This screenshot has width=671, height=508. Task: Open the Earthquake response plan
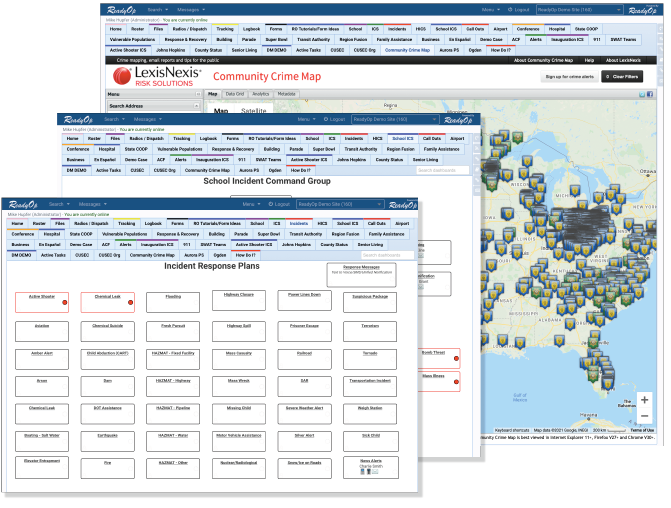pos(107,441)
